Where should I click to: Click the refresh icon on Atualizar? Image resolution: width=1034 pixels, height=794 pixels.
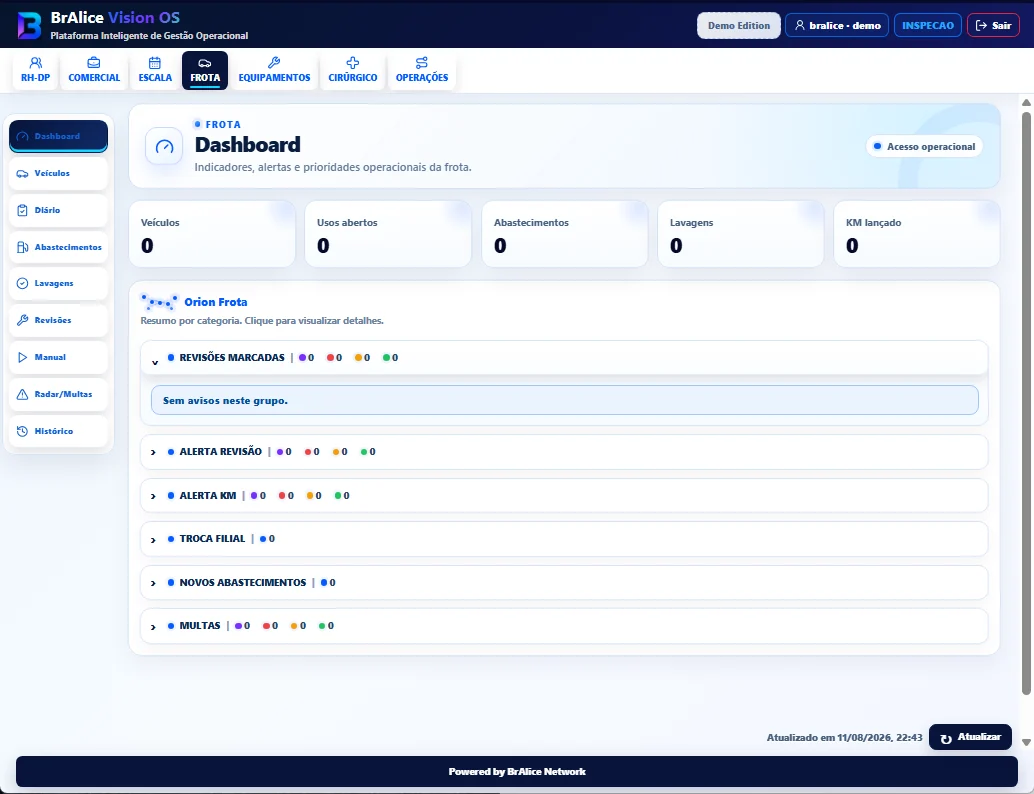click(x=946, y=739)
